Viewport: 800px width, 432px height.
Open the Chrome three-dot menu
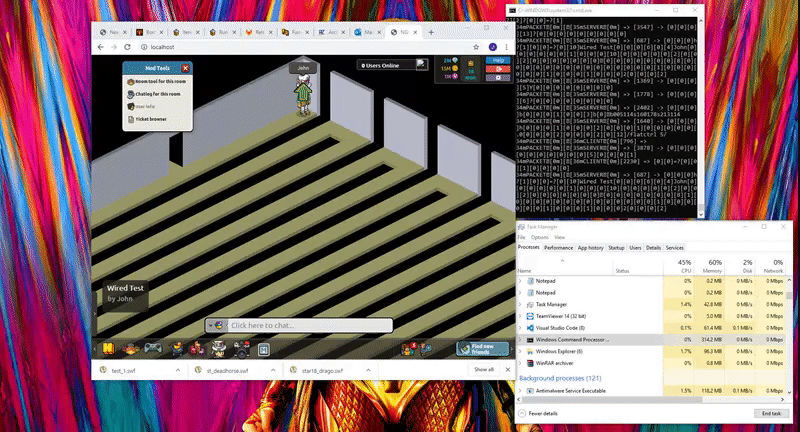pos(506,47)
